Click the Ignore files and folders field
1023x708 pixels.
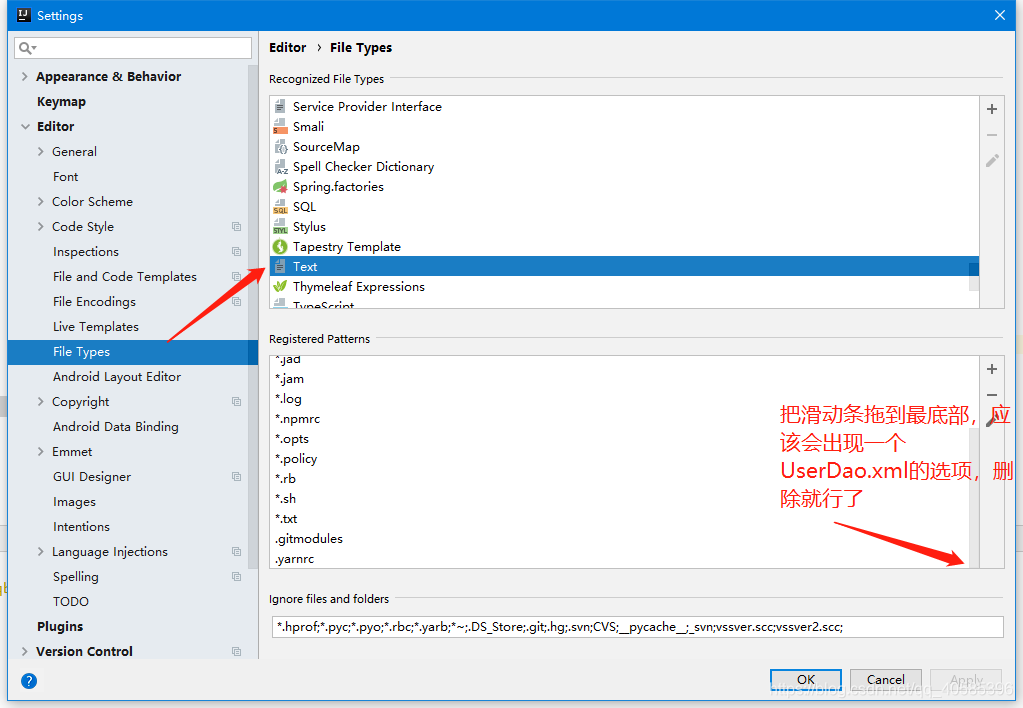(637, 627)
